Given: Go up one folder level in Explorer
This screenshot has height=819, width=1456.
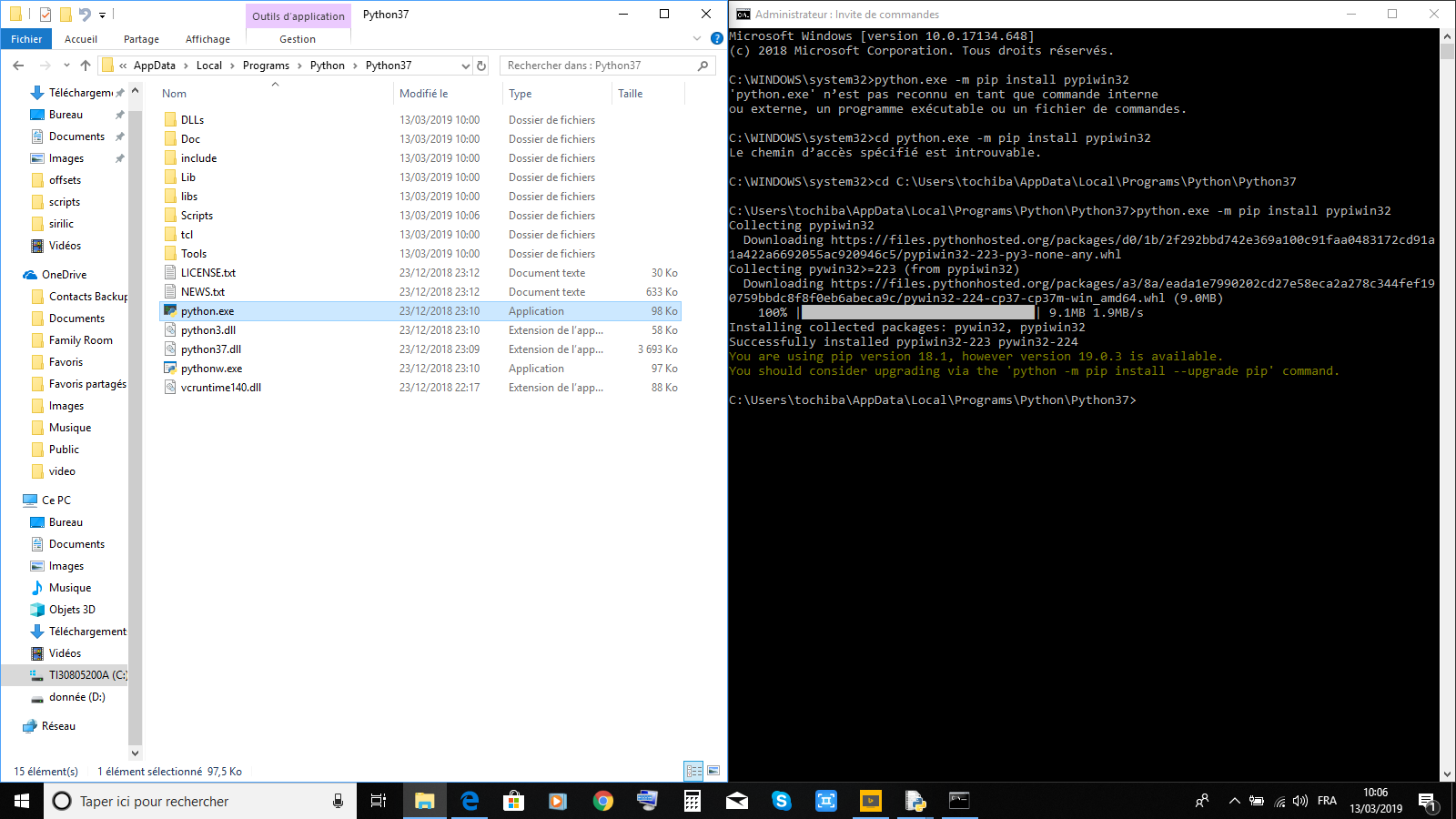Looking at the screenshot, I should 86,66.
